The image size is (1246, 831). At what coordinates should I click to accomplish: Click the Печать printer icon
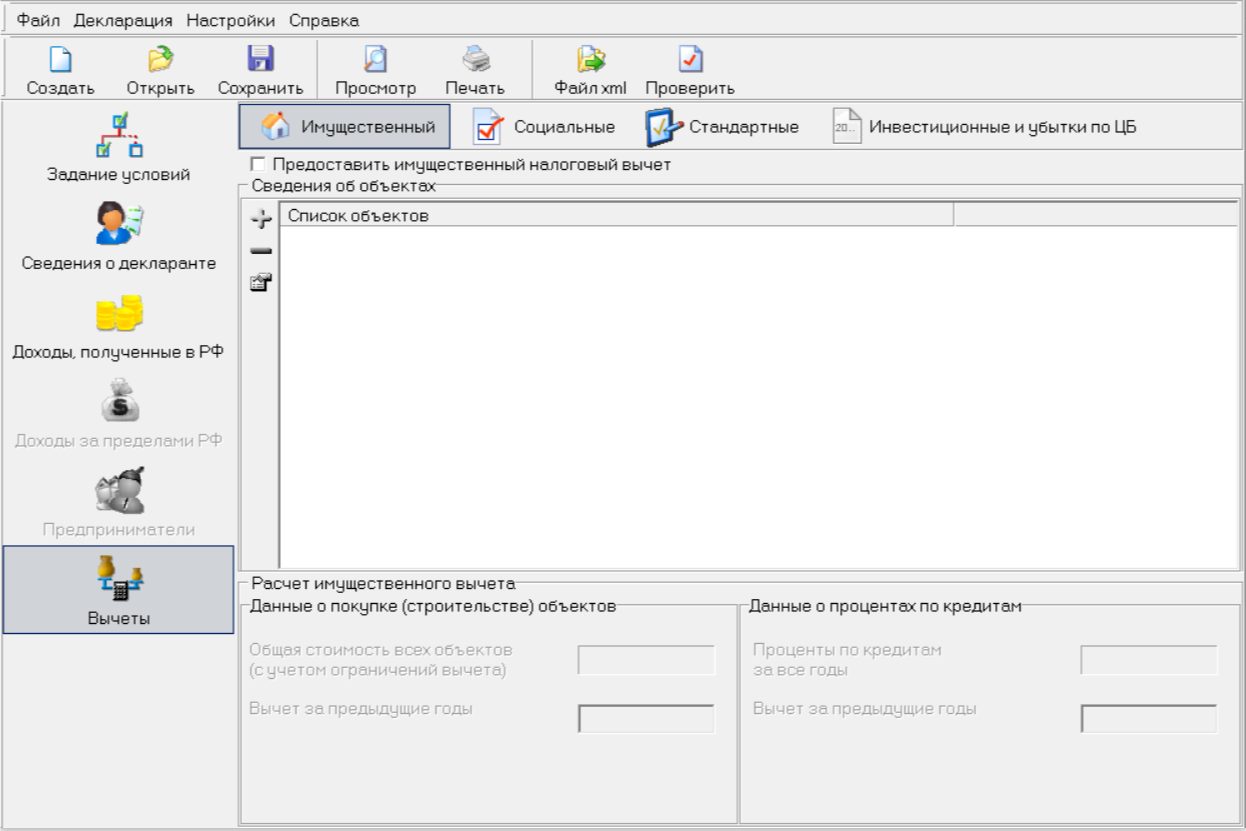point(475,60)
